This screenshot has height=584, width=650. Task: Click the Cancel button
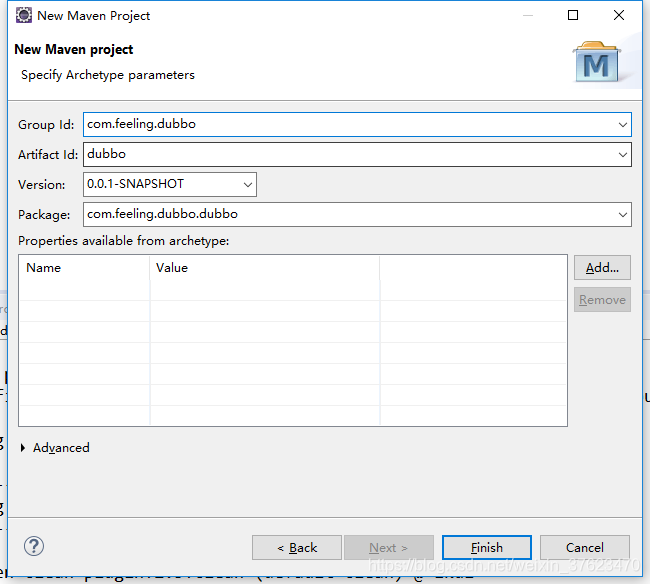(585, 548)
